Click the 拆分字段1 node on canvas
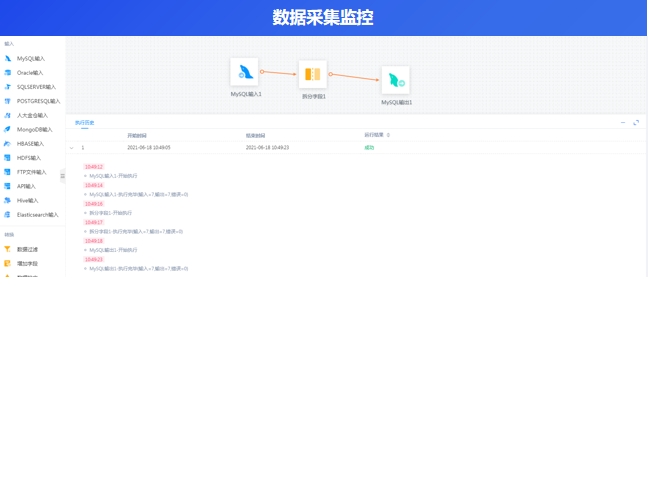The width and height of the screenshot is (649, 480). (313, 74)
